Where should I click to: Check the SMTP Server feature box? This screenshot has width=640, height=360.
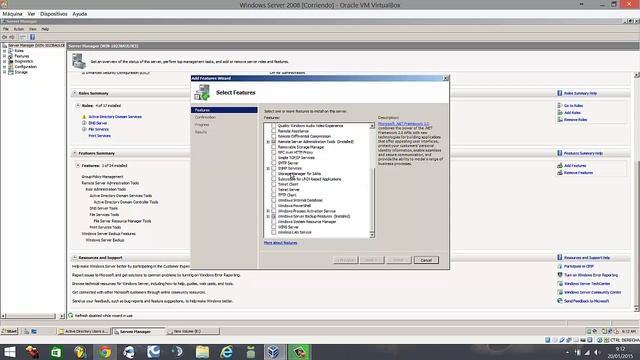coord(274,163)
